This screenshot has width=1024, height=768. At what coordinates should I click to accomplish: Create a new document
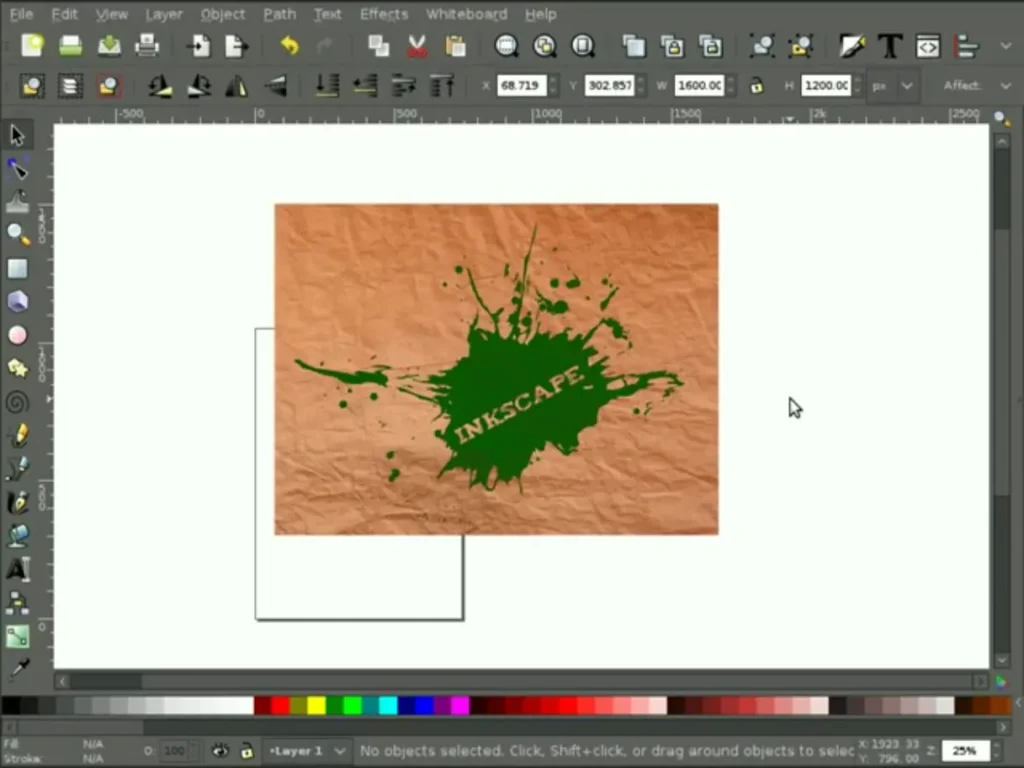coord(32,46)
